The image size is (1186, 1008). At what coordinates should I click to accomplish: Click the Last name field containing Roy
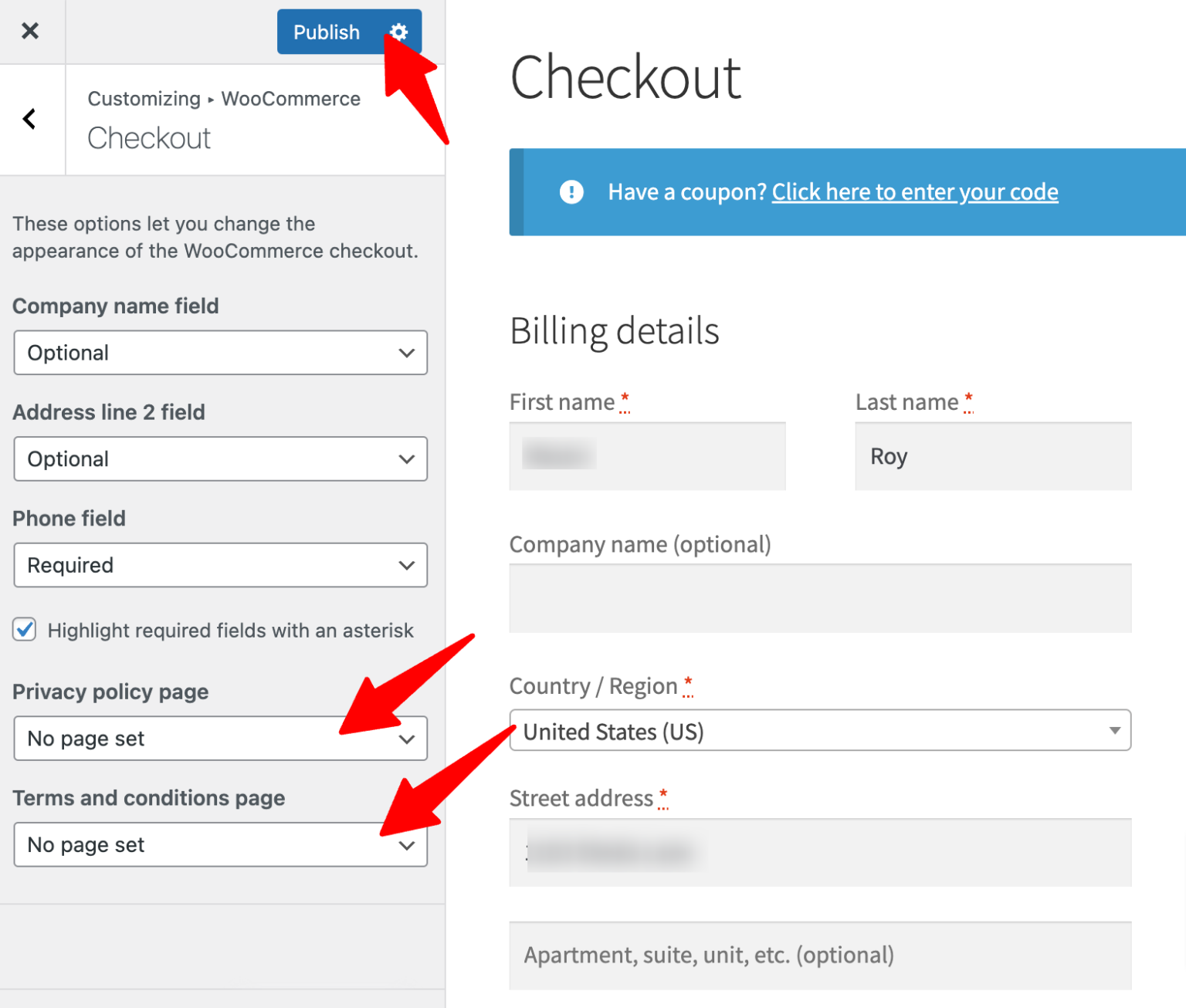tap(993, 455)
